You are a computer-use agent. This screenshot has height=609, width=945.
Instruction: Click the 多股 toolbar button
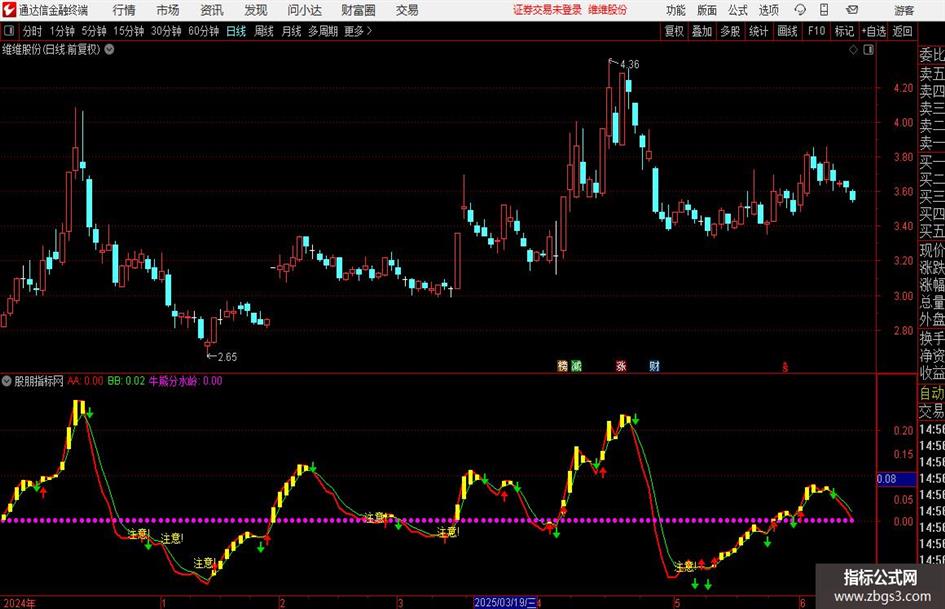click(730, 31)
